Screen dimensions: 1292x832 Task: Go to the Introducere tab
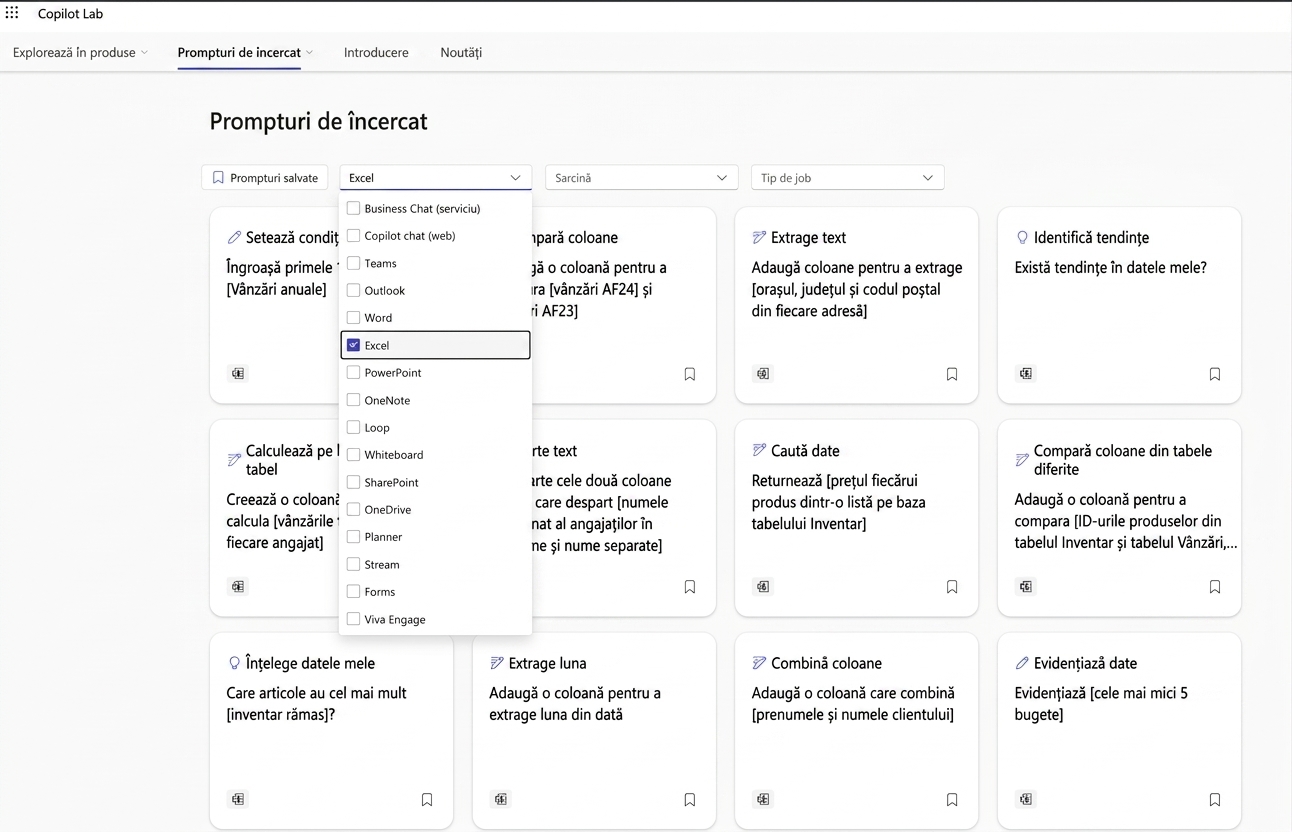pyautogui.click(x=376, y=52)
